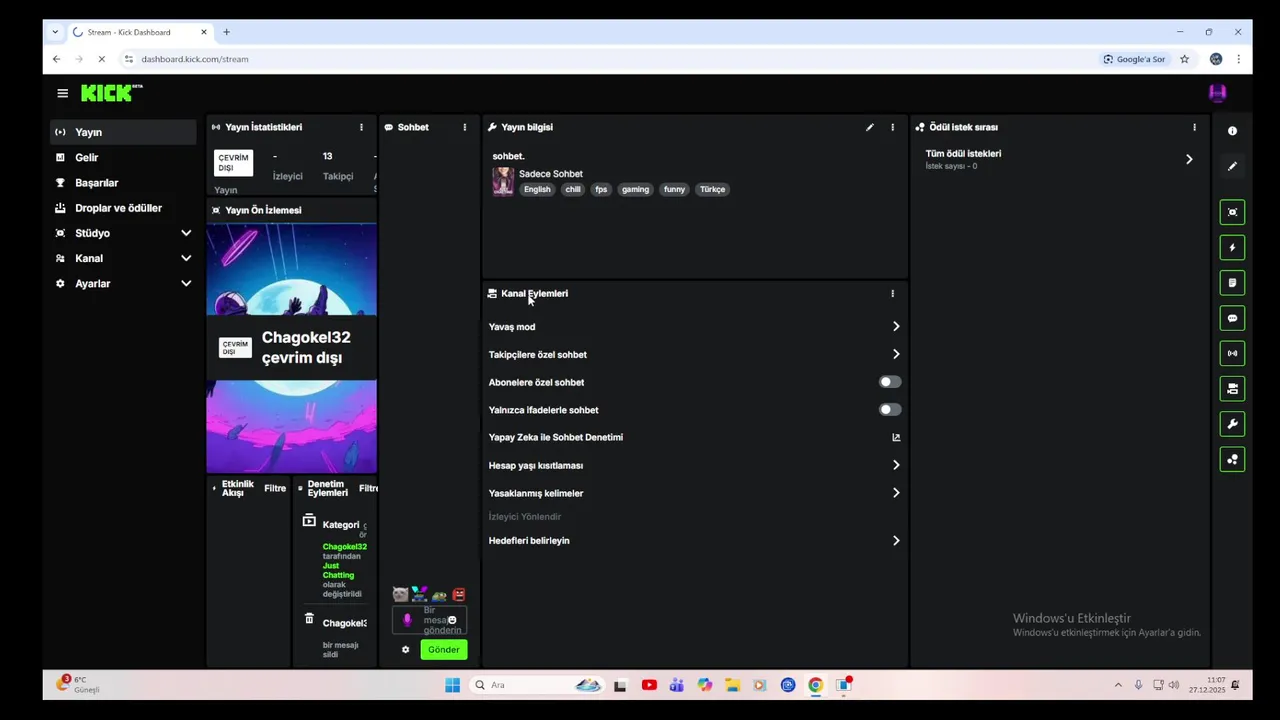Open the Kanal Eylemleri three-dot menu
The image size is (1280, 720).
(x=893, y=293)
